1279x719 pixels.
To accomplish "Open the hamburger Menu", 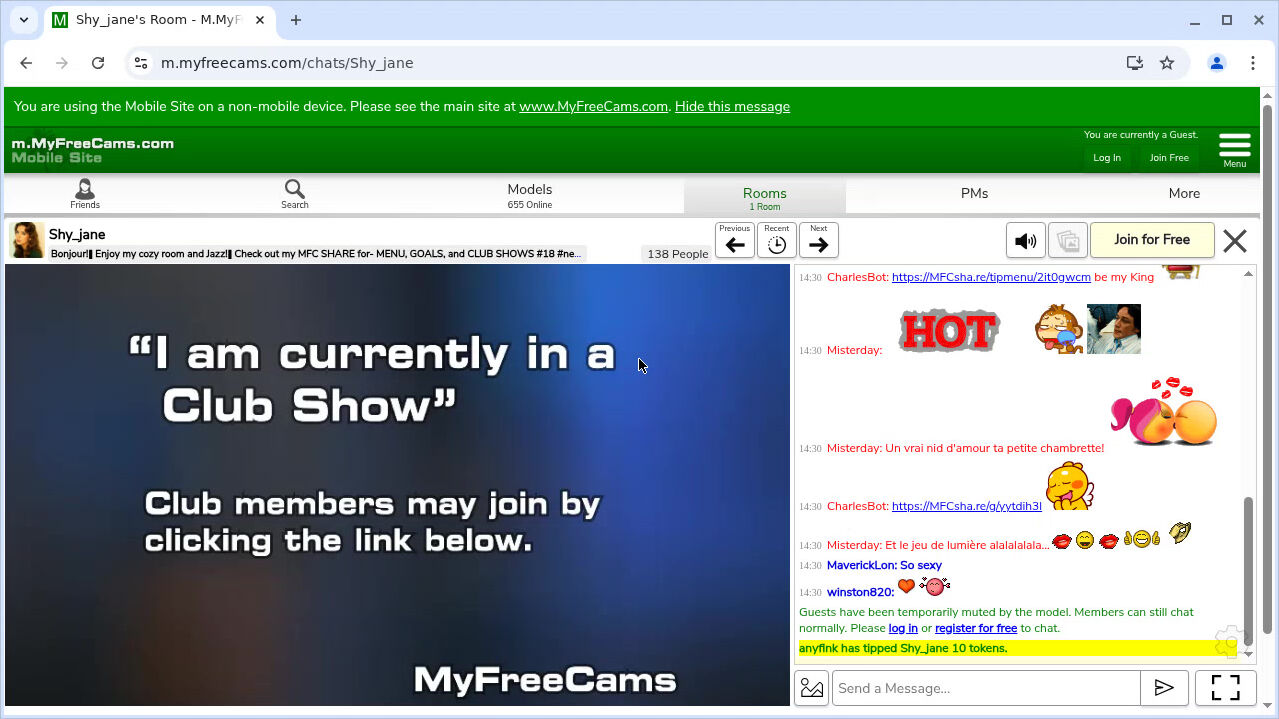I will pos(1235,149).
